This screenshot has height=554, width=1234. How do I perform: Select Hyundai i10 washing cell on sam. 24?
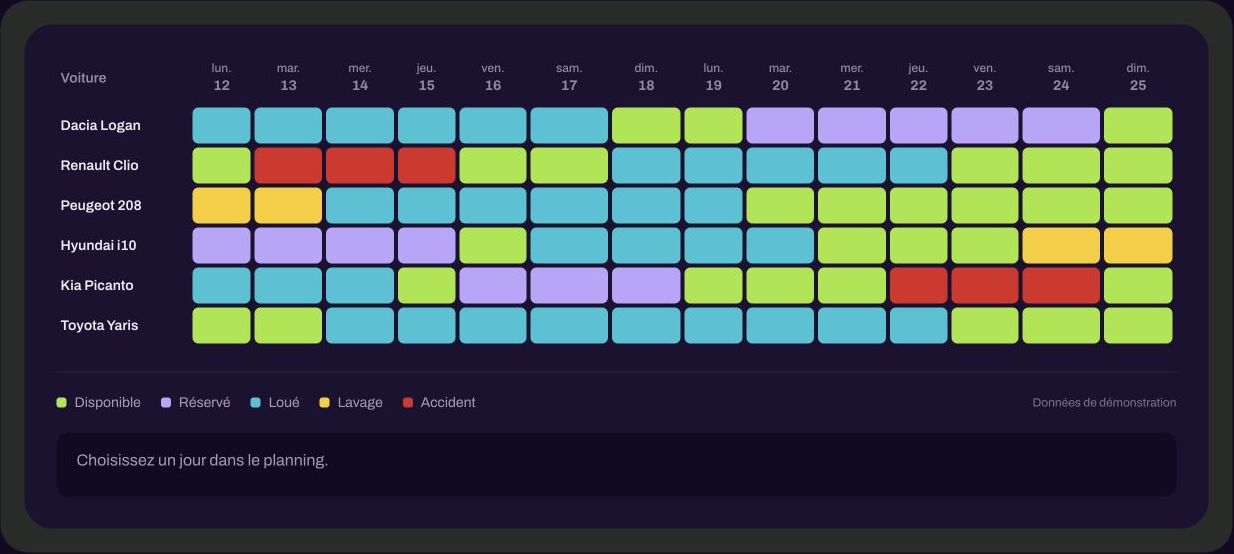[x=1061, y=246]
